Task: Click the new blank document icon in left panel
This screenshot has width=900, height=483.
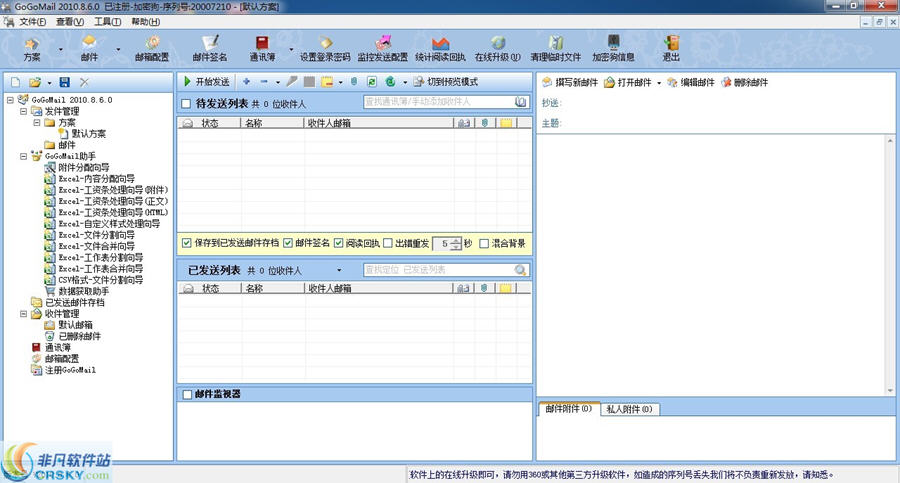Action: [x=15, y=82]
